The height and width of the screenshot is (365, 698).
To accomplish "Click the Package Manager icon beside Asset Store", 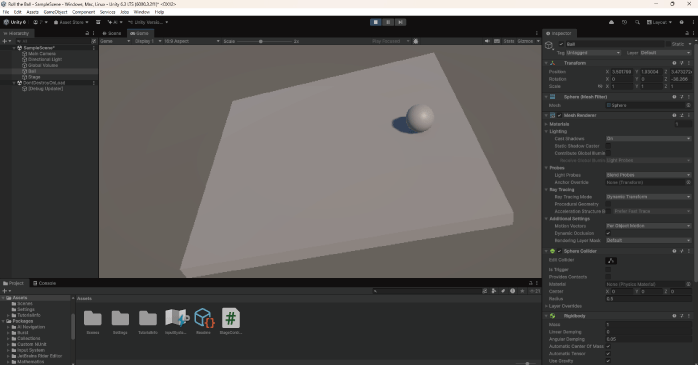I will click(x=98, y=22).
